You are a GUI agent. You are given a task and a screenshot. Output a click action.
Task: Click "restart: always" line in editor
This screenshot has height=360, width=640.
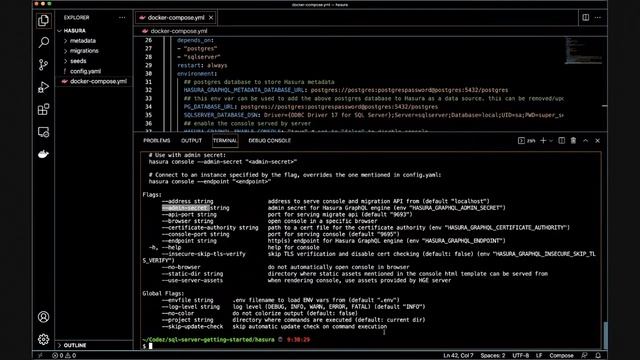tap(202, 65)
